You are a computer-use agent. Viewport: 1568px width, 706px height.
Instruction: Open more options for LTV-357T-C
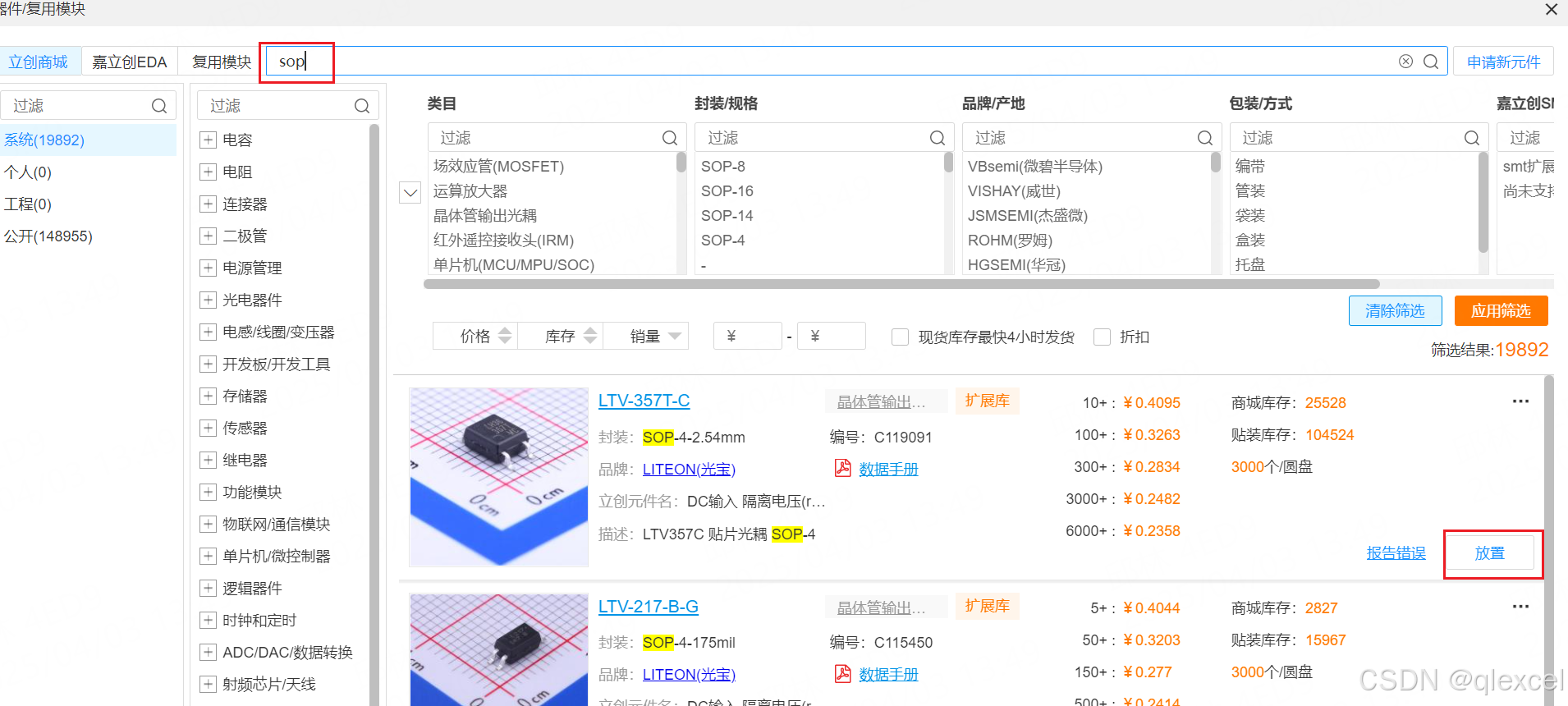1520,401
